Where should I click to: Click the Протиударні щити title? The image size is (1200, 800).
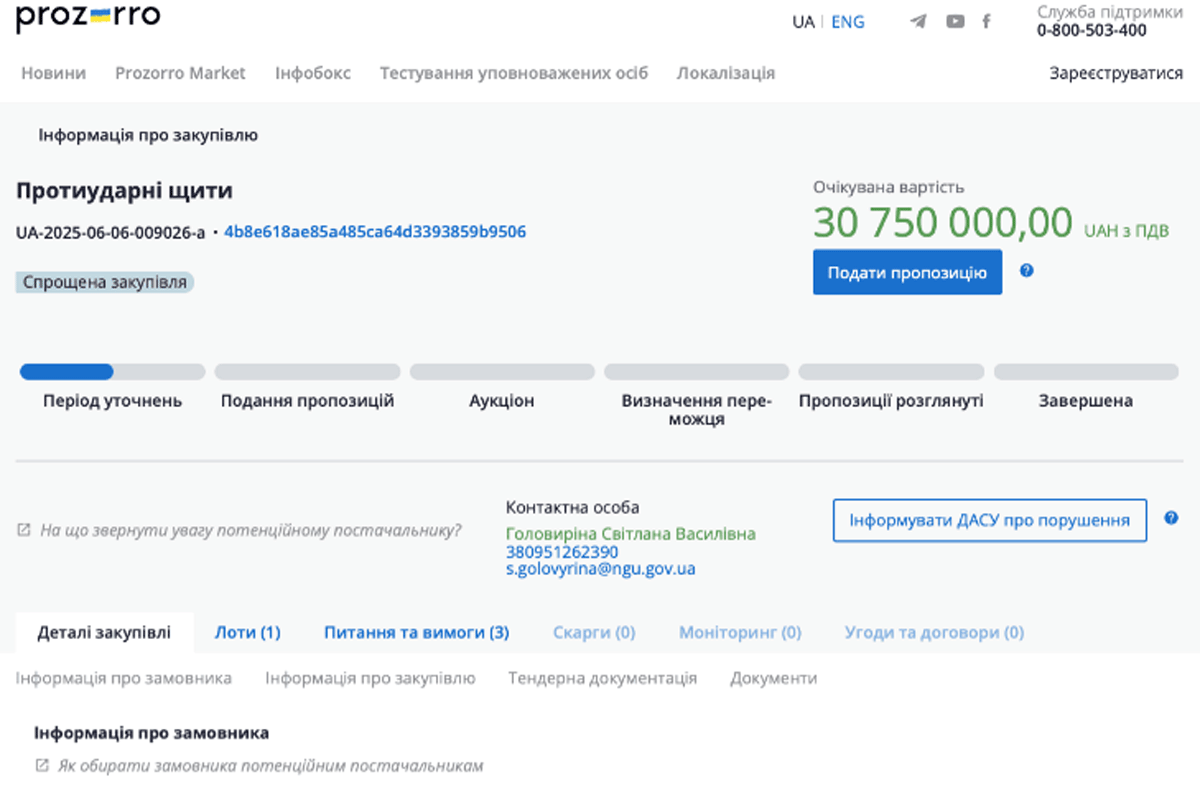[x=124, y=190]
